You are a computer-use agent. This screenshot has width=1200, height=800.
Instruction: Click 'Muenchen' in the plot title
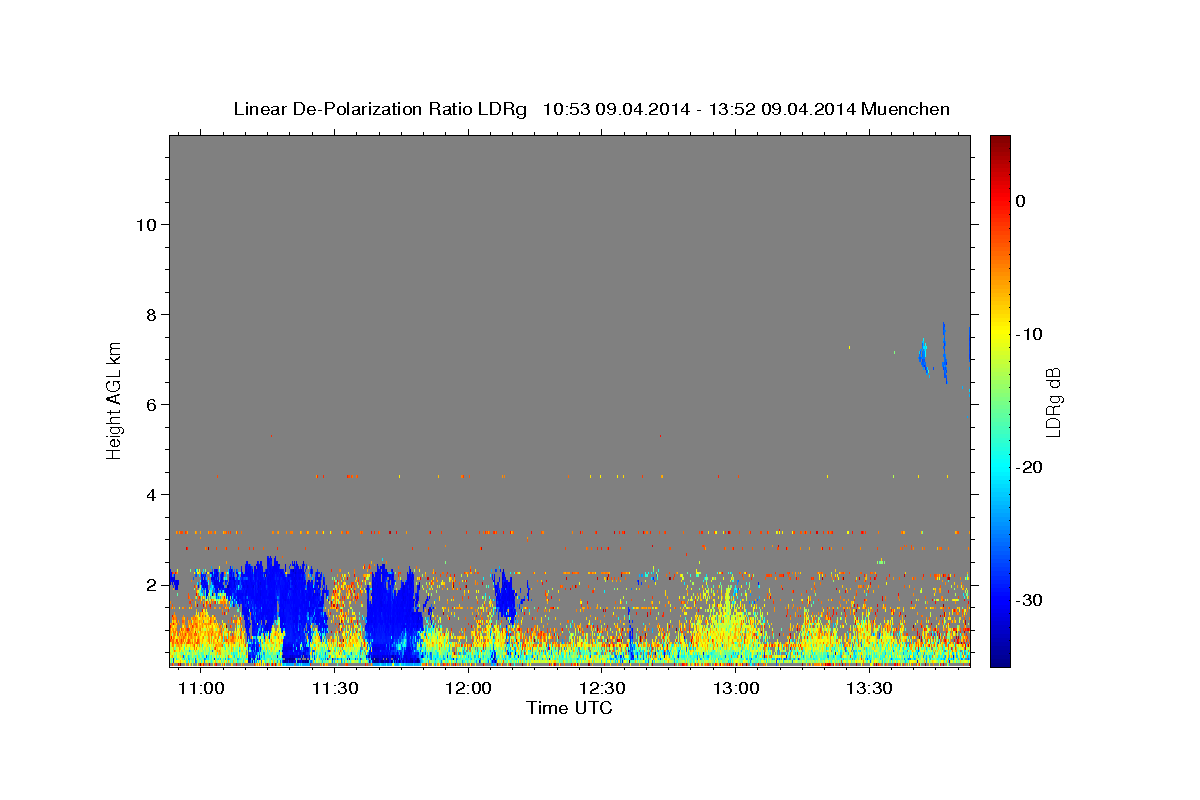point(905,109)
